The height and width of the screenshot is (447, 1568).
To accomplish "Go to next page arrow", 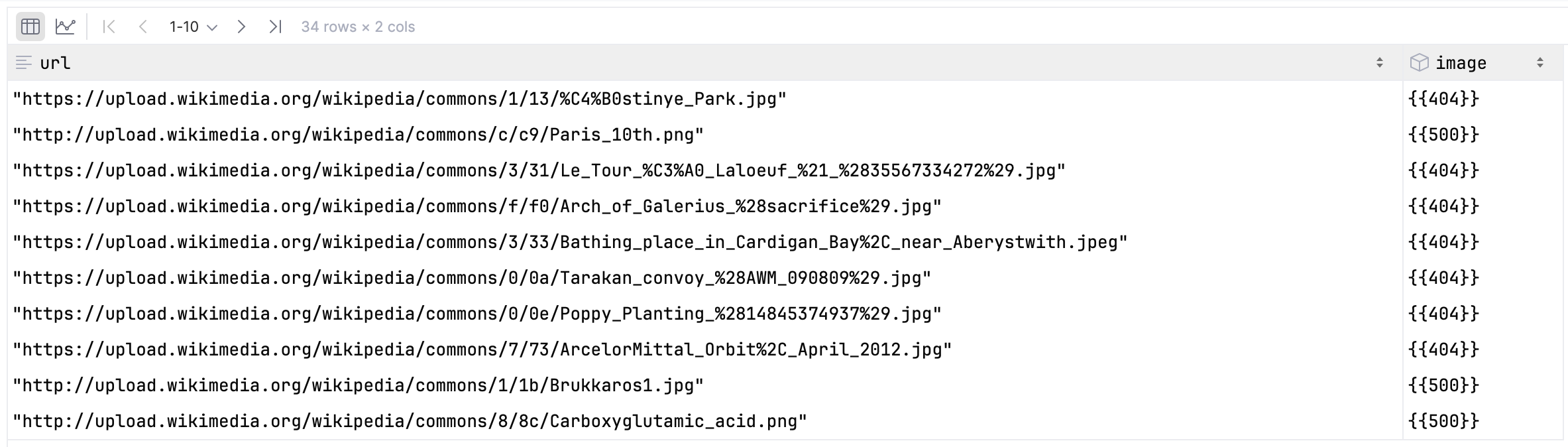I will click(241, 27).
